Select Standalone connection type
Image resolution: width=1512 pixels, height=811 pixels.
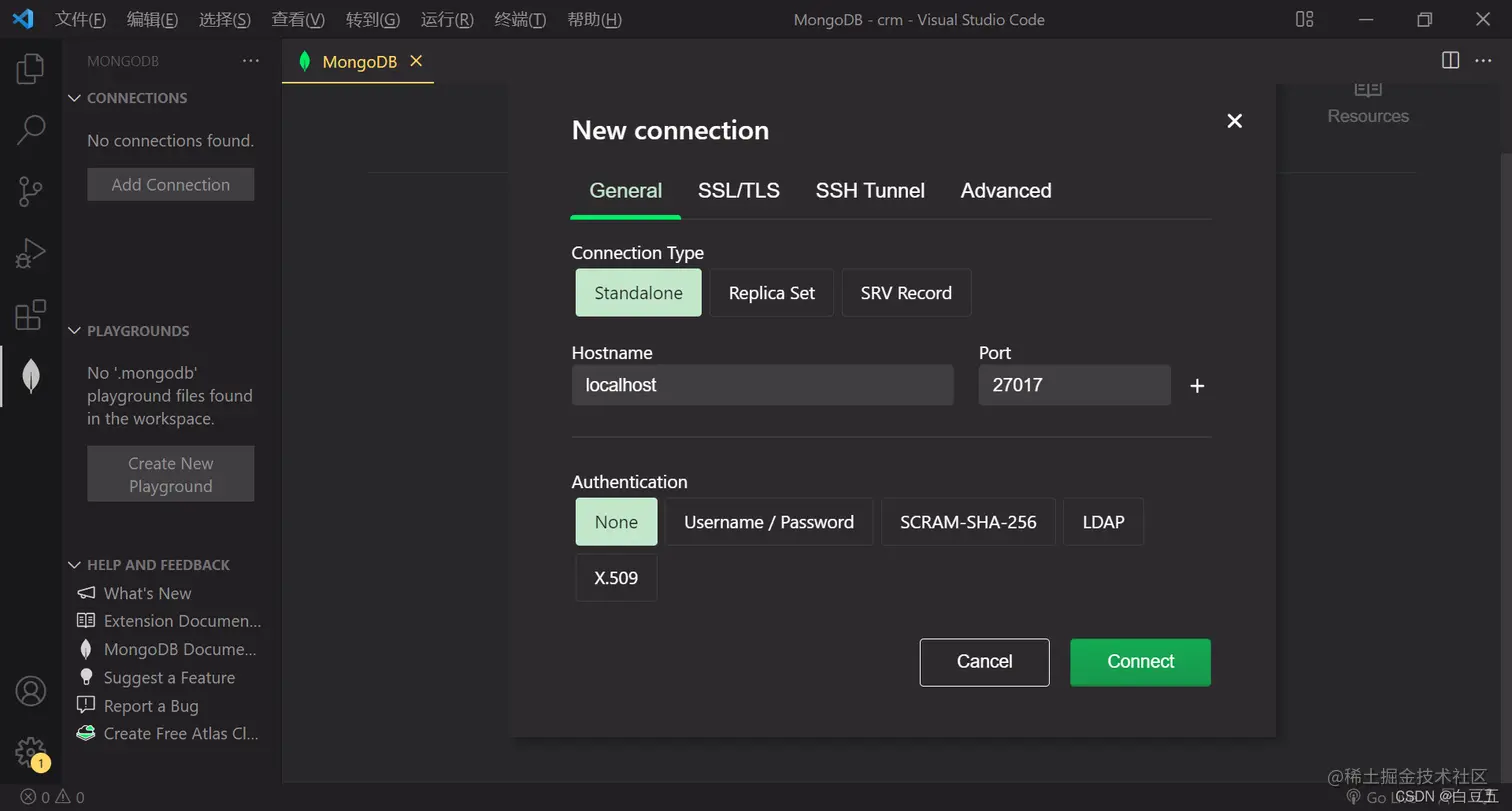click(x=638, y=293)
